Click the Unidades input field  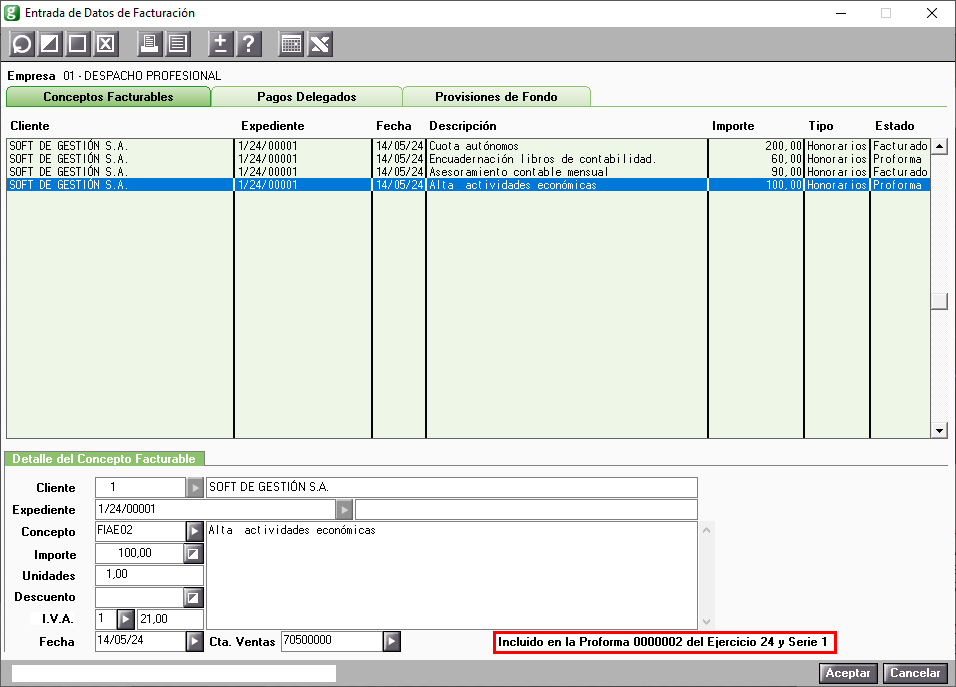[149, 575]
